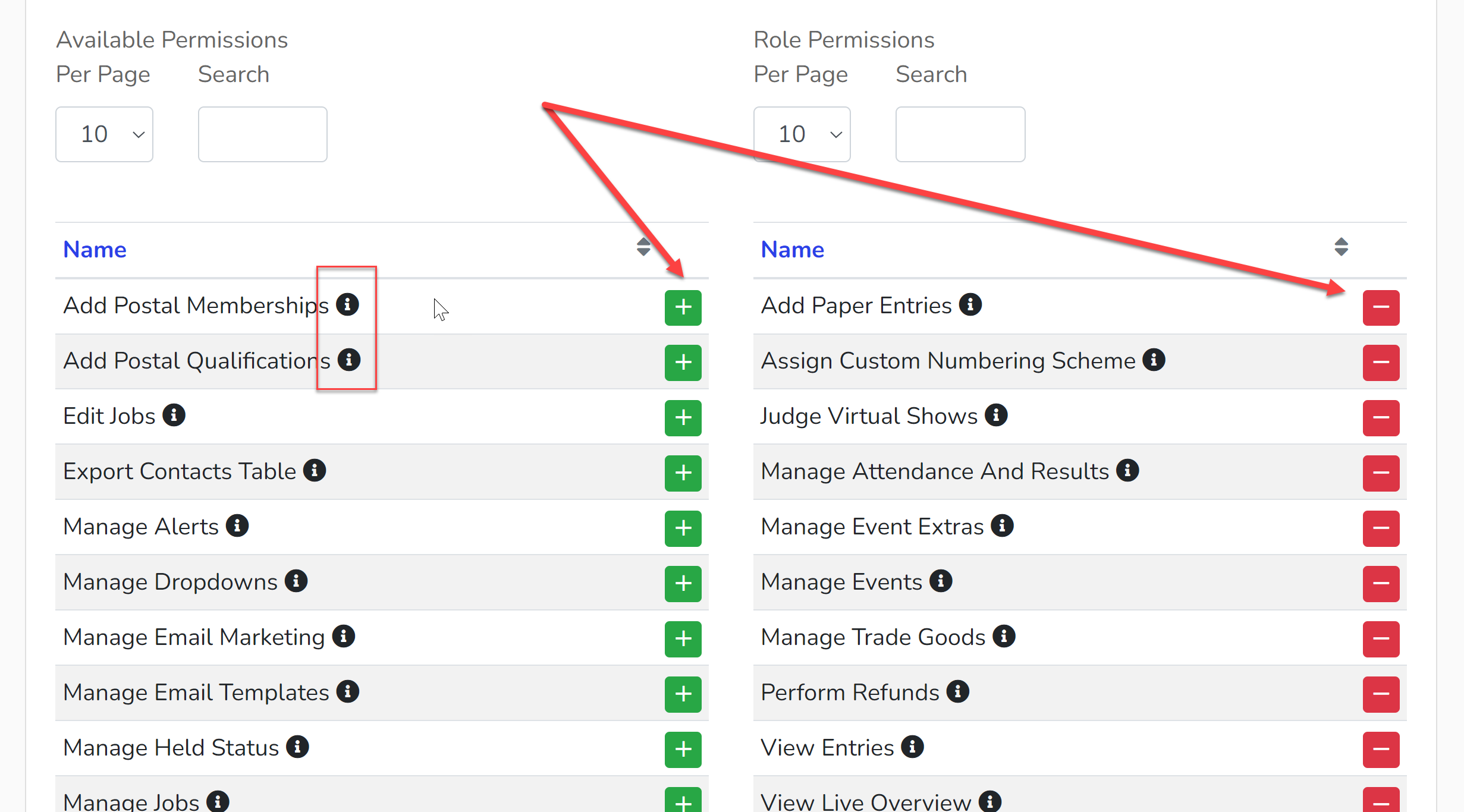Remove the Add Paper Entries permission
The width and height of the screenshot is (1464, 812).
(1381, 307)
